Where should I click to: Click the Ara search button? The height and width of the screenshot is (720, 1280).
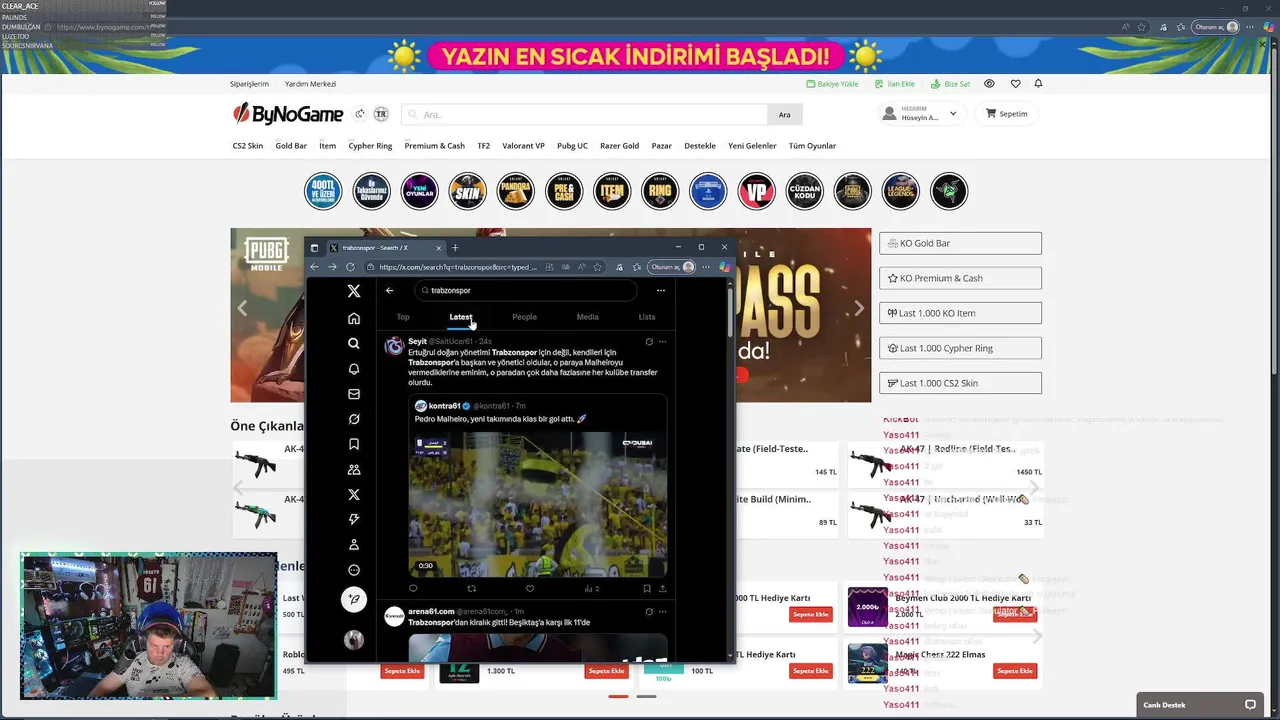click(784, 115)
